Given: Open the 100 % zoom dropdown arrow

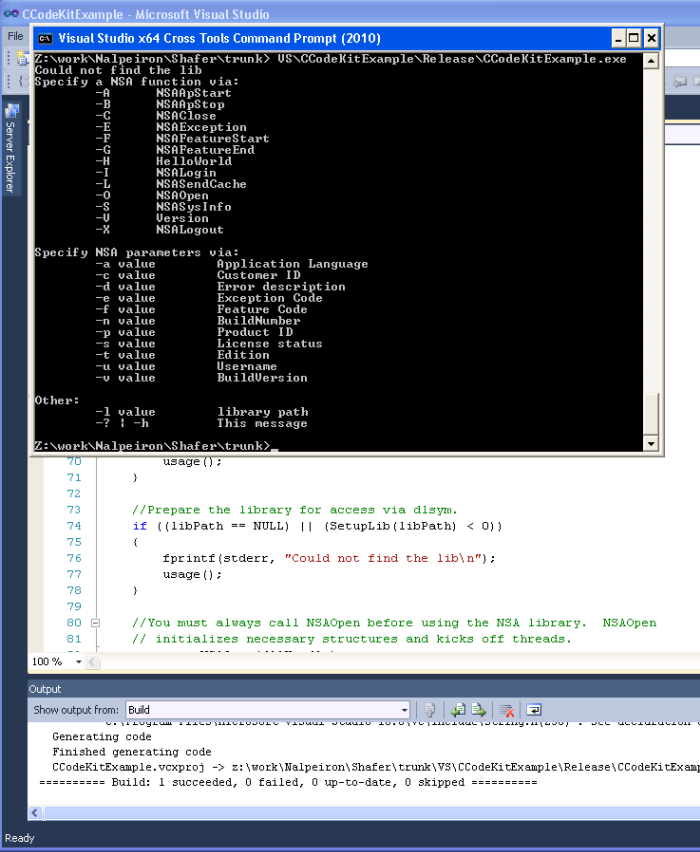Looking at the screenshot, I should pos(79,662).
